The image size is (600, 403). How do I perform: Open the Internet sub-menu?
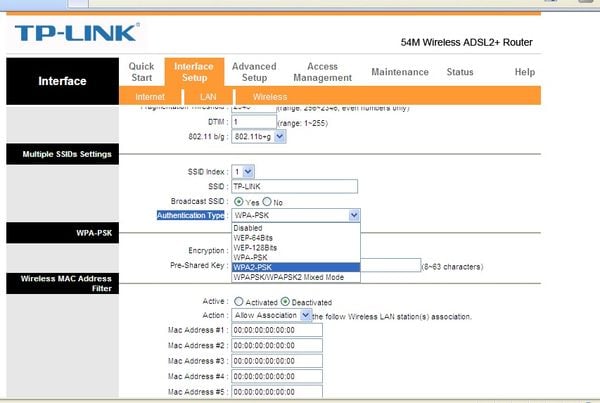click(x=150, y=97)
